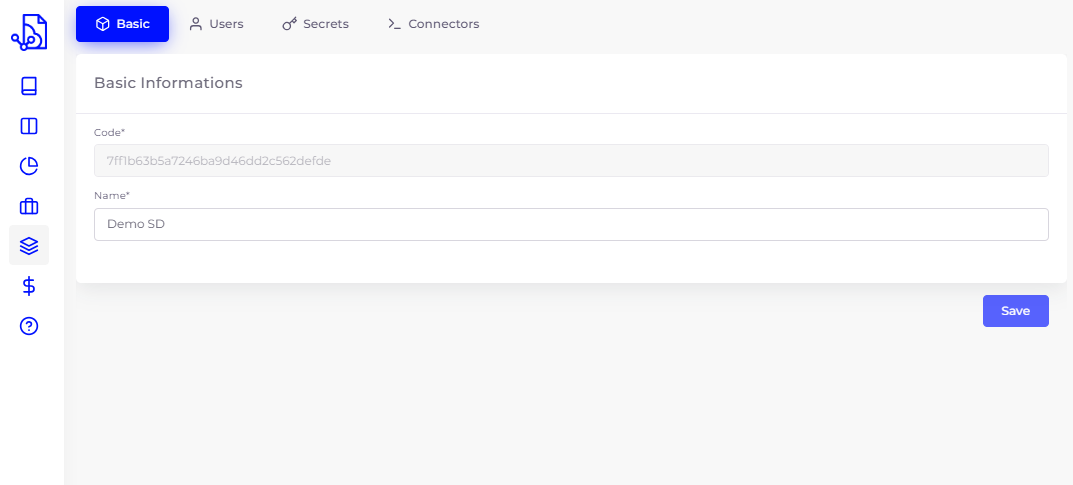
Task: Click the key icon on Secrets tab
Action: click(x=289, y=24)
